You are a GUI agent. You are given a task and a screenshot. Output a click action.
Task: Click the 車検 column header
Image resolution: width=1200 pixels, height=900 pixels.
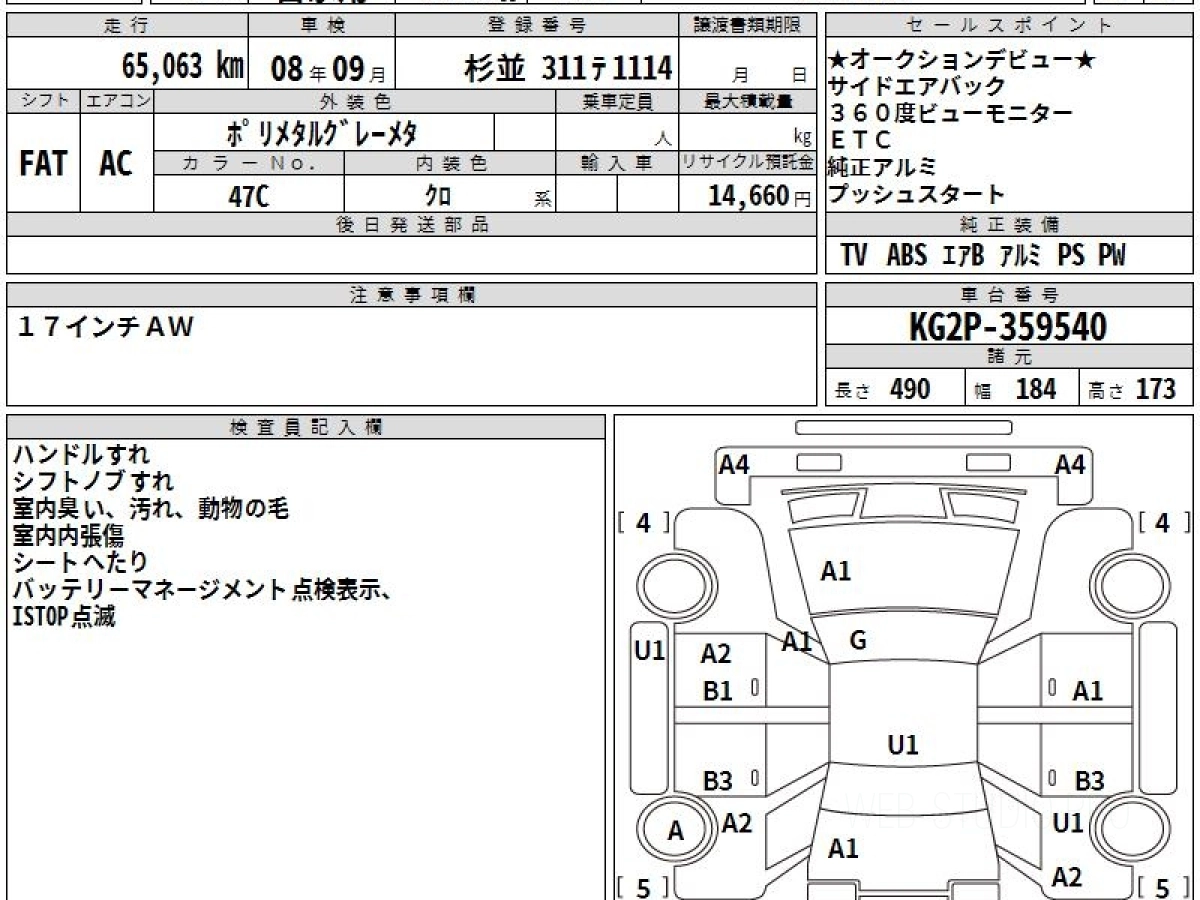[x=321, y=26]
